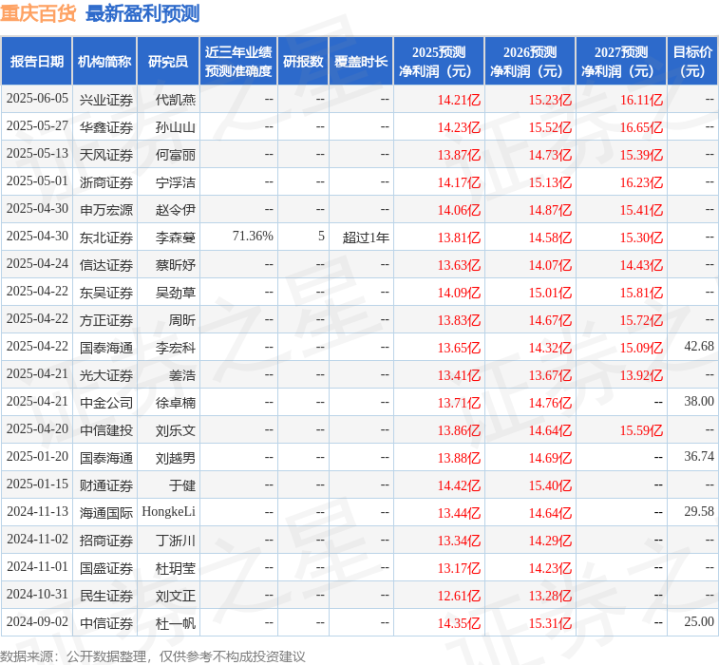Select the 方正证券 institution cell

[106, 320]
